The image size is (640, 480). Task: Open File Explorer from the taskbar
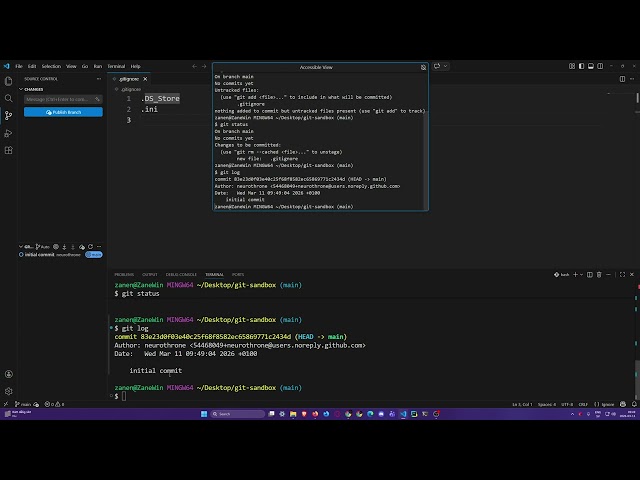[293, 414]
